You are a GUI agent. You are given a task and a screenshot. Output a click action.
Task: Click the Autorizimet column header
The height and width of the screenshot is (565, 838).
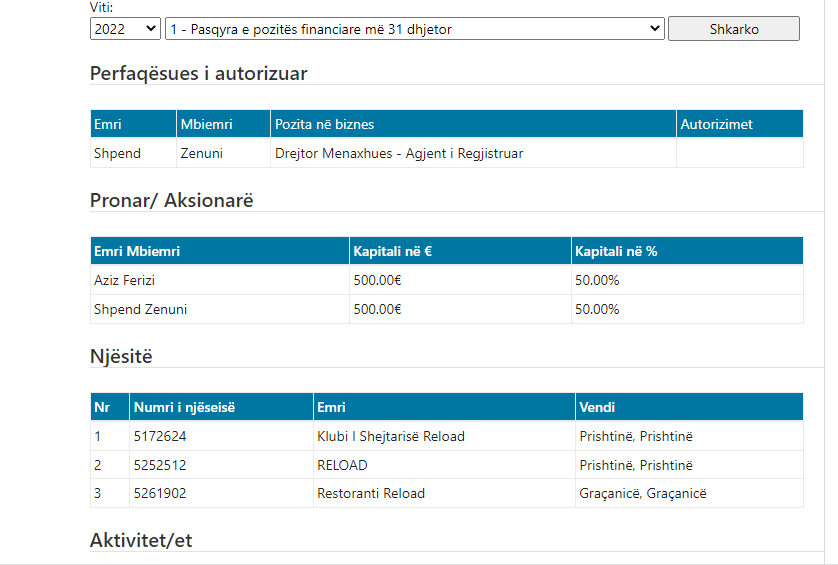pyautogui.click(x=740, y=124)
